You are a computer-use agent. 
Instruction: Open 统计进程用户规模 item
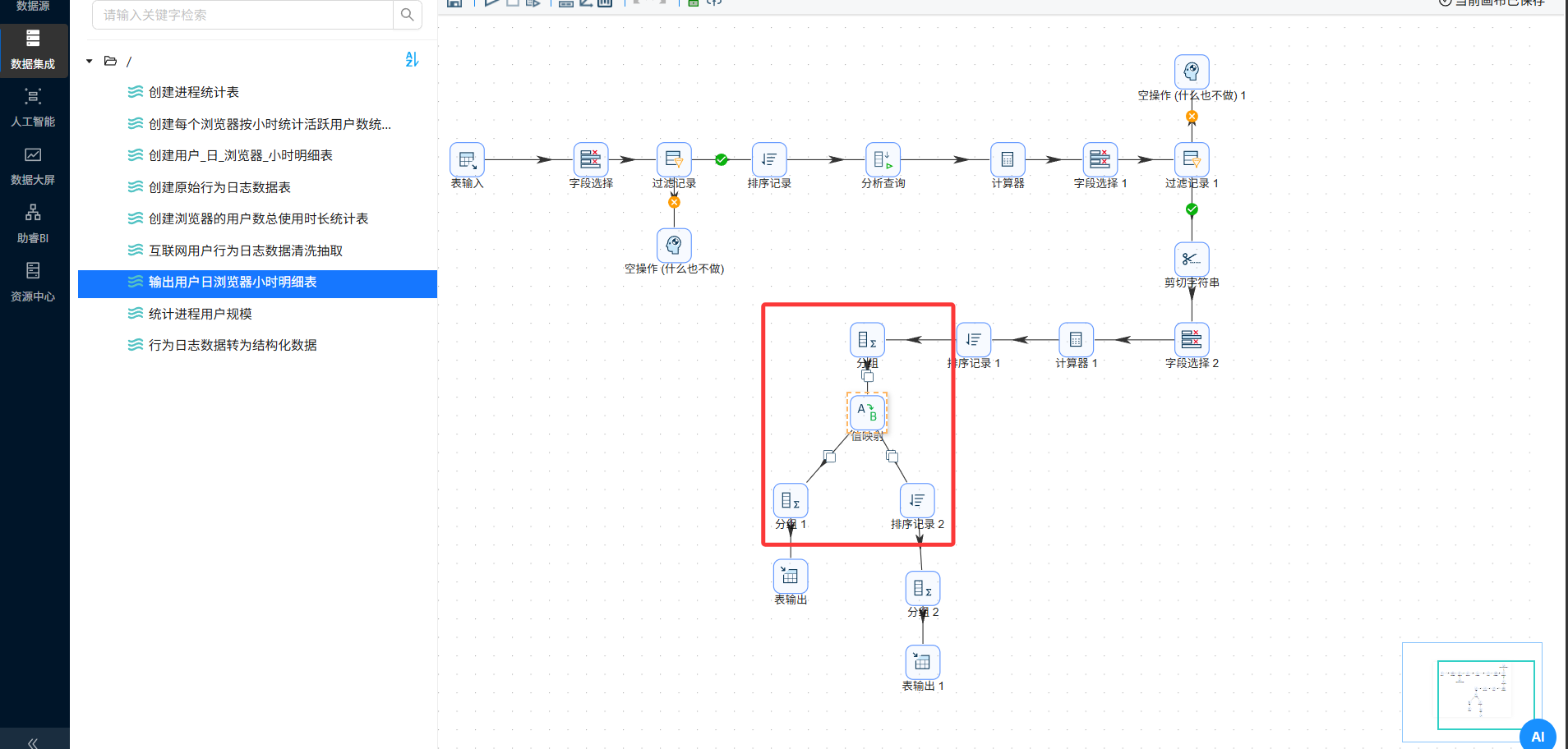pos(201,314)
